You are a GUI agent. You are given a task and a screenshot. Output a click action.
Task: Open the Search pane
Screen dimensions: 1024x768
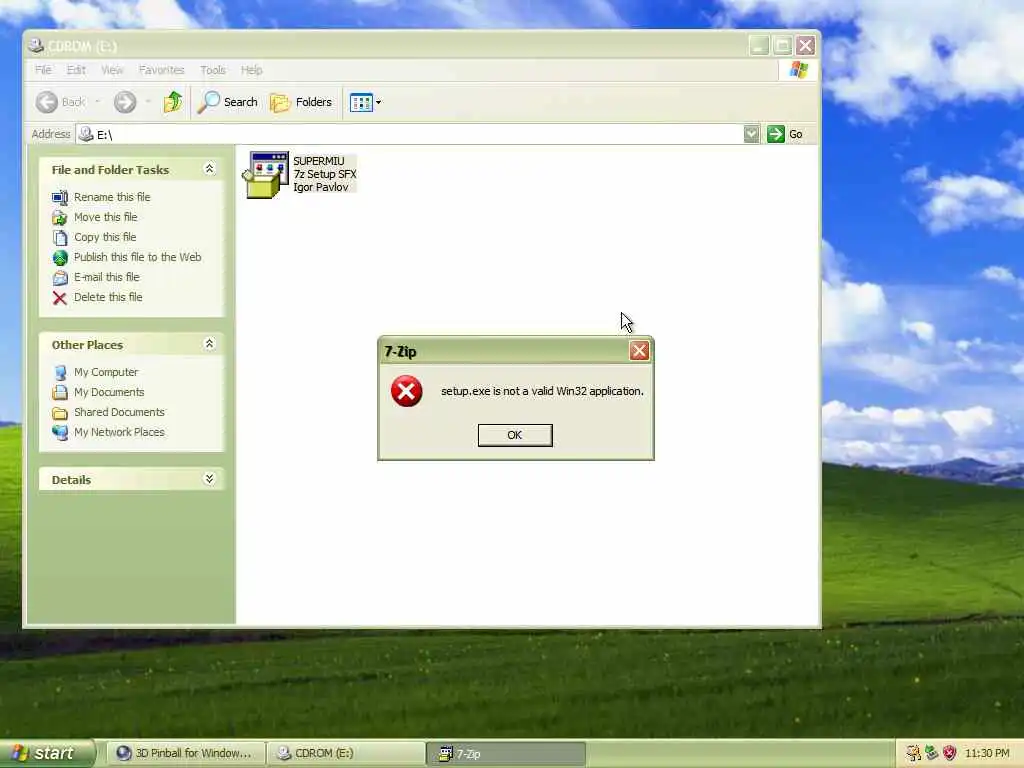[227, 102]
